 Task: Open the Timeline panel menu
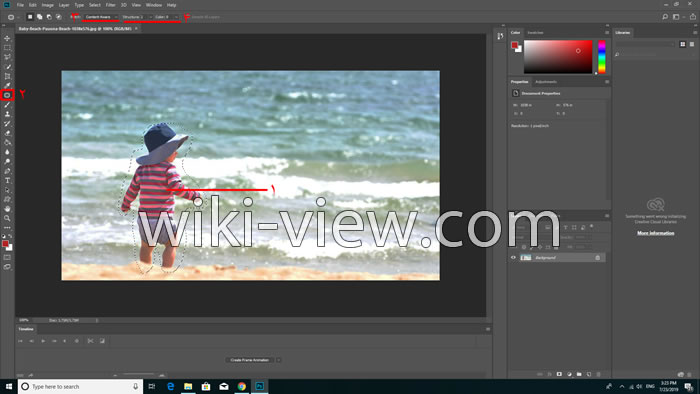(x=488, y=329)
